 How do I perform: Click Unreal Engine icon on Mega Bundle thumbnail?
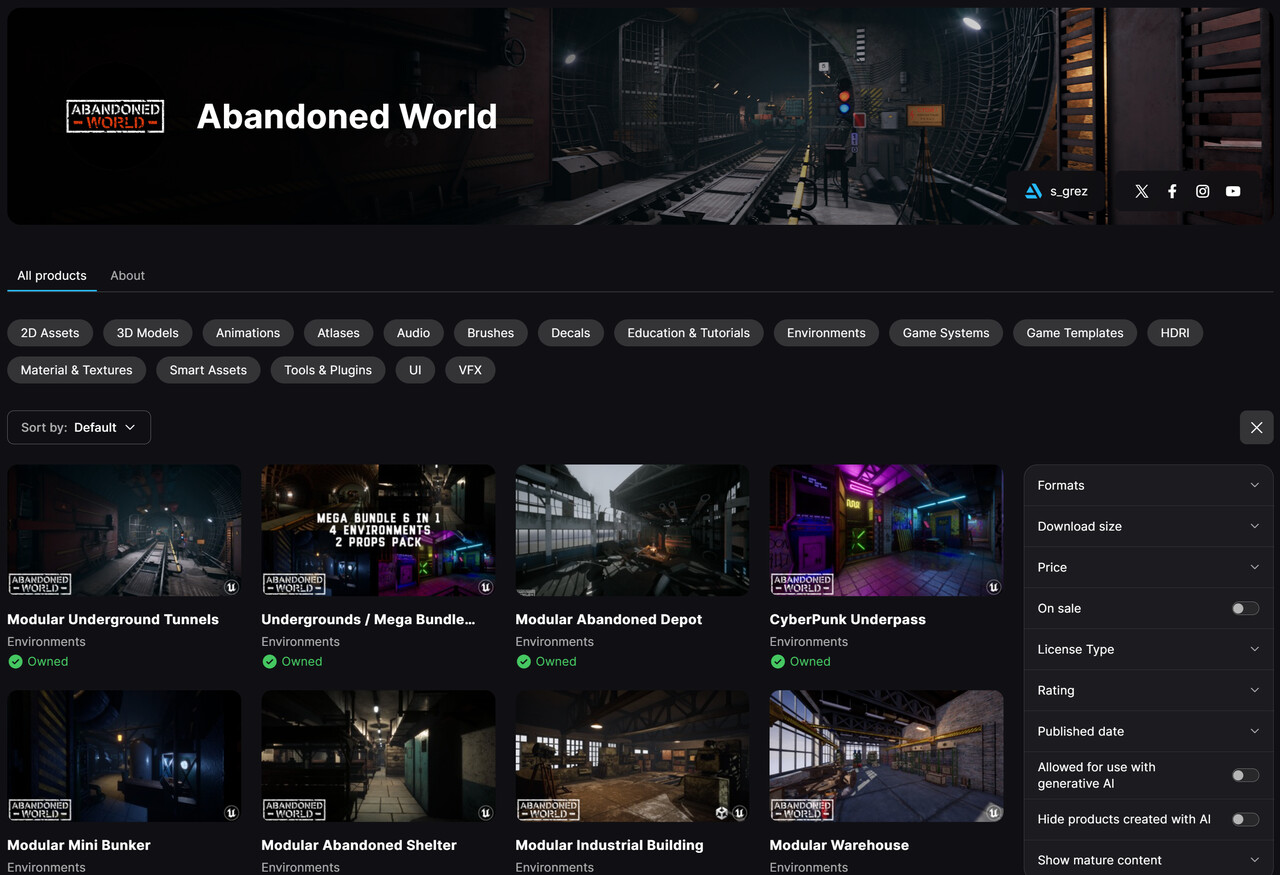[x=485, y=587]
